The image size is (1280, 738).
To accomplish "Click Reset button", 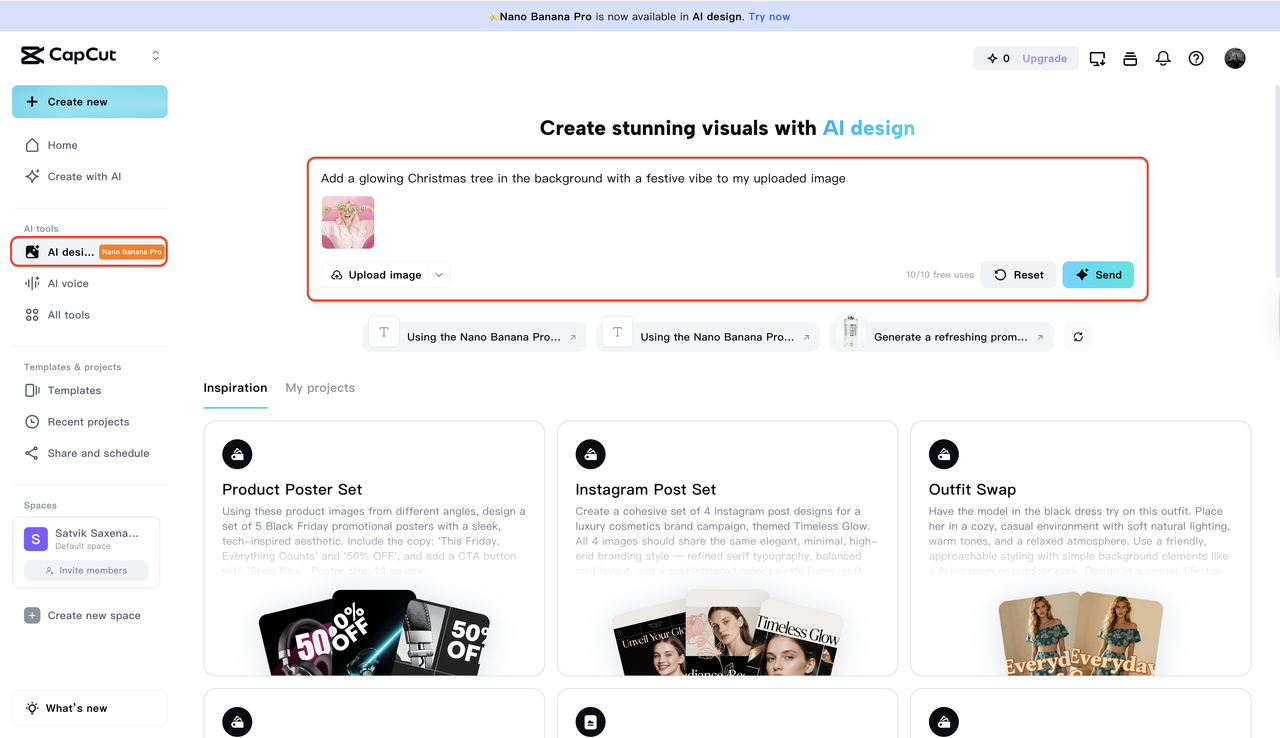I will click(1018, 275).
